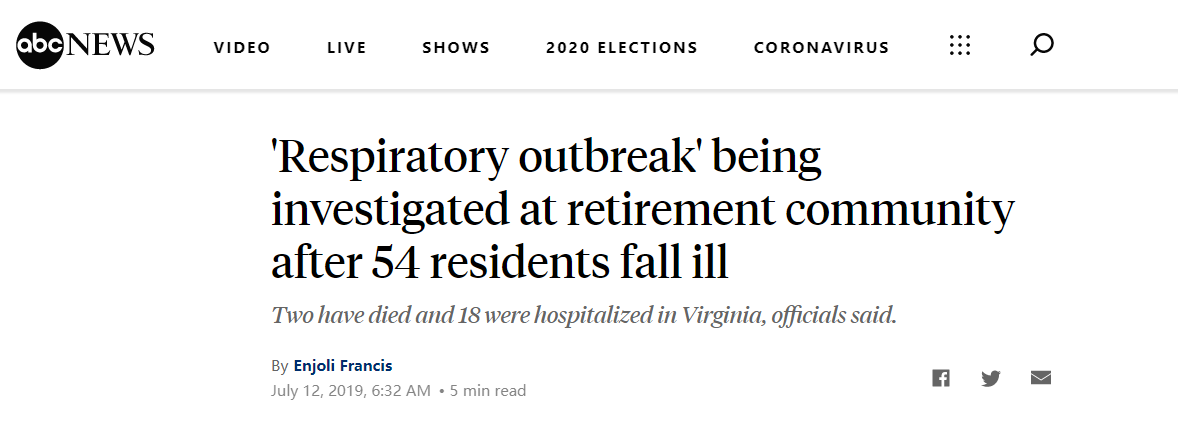Click the 'By' label before author name

click(280, 367)
